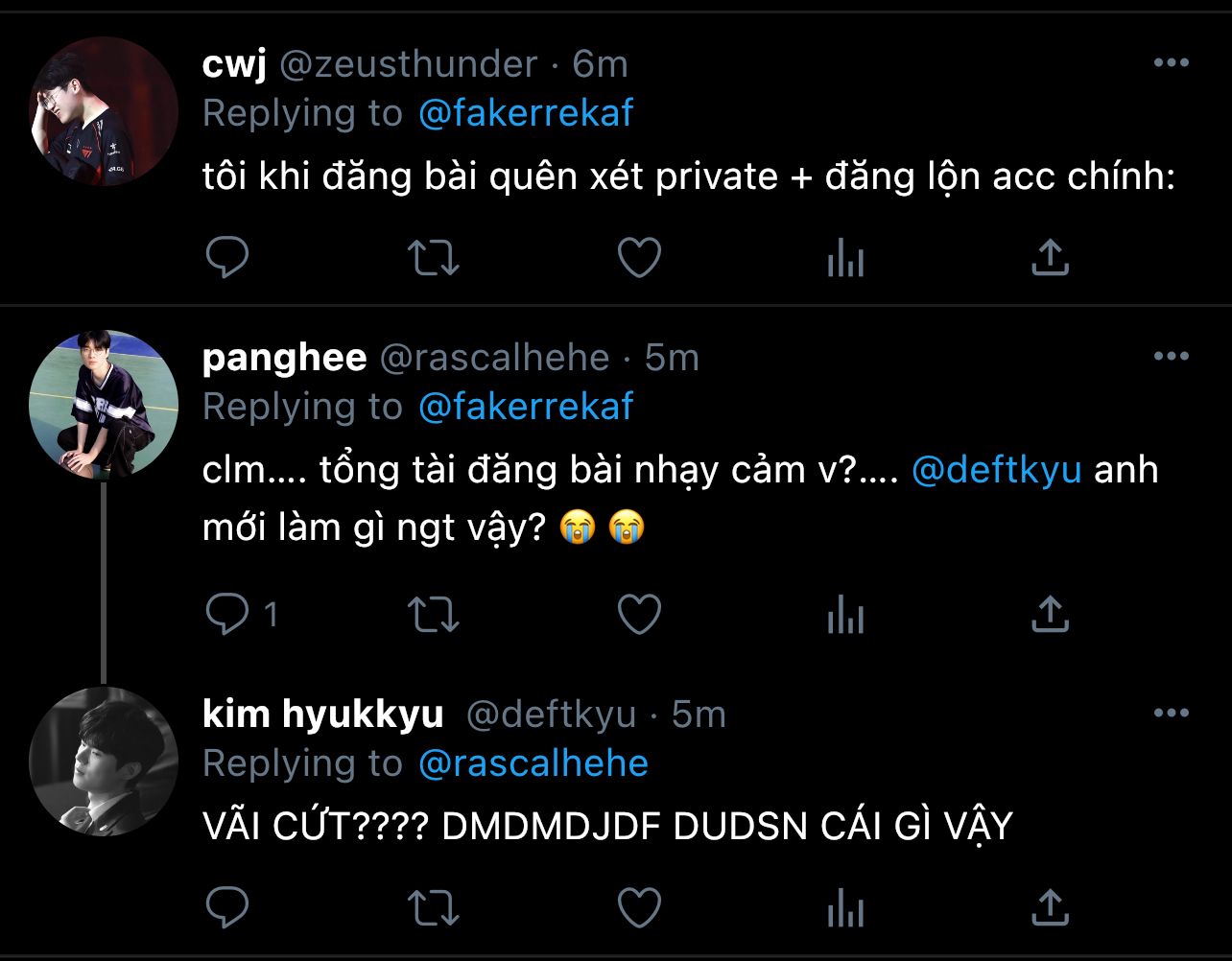Like the tweet from @zeusthunder
The height and width of the screenshot is (961, 1232).
[x=639, y=257]
